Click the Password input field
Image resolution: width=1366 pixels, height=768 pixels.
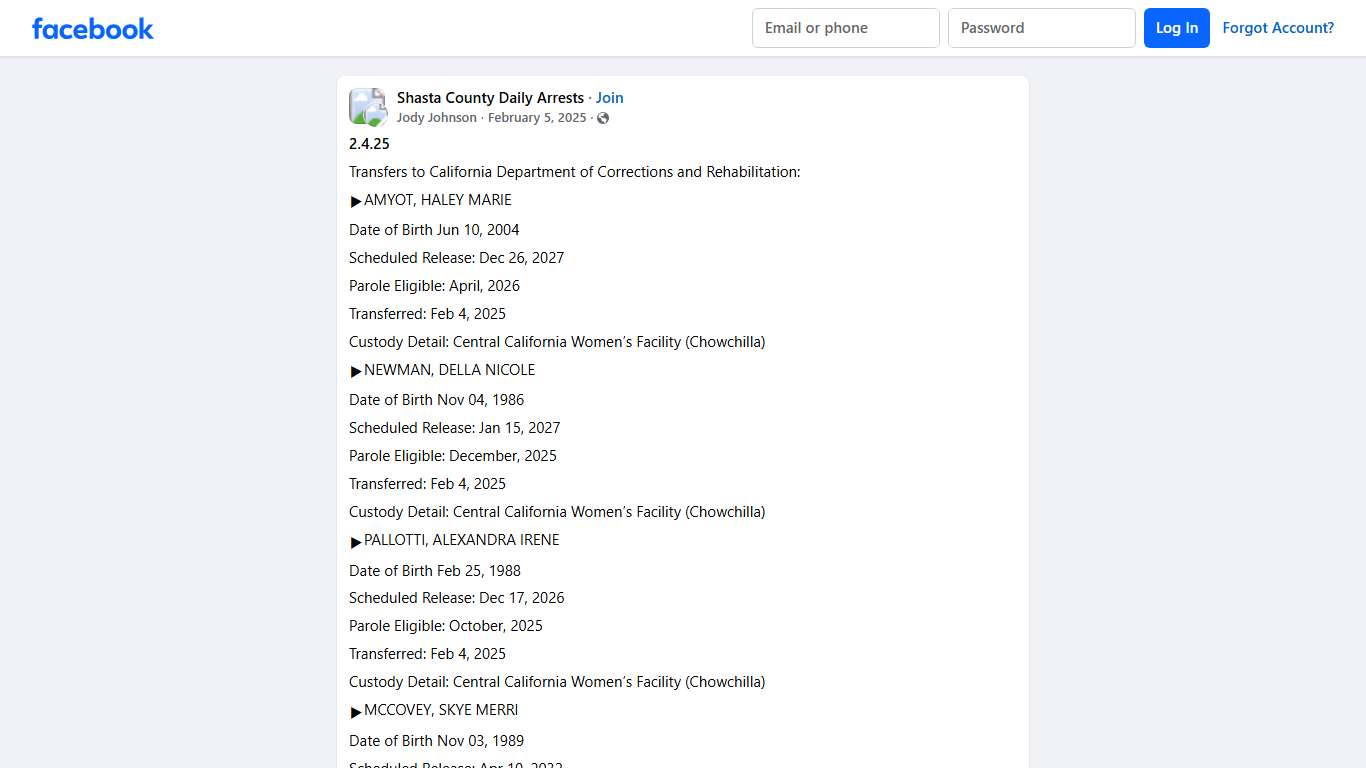pyautogui.click(x=1041, y=28)
